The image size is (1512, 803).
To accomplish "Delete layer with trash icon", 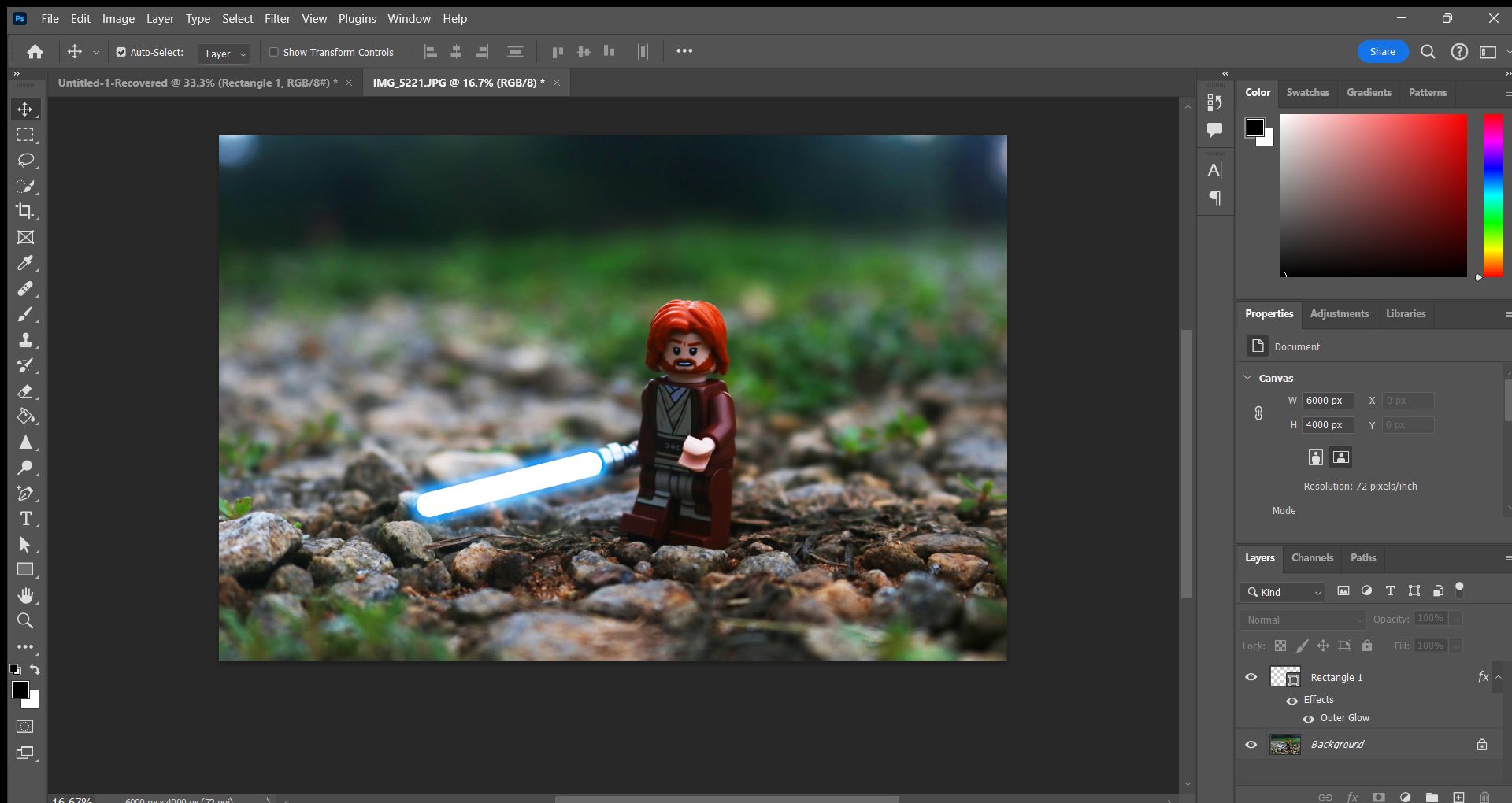I will [x=1484, y=797].
